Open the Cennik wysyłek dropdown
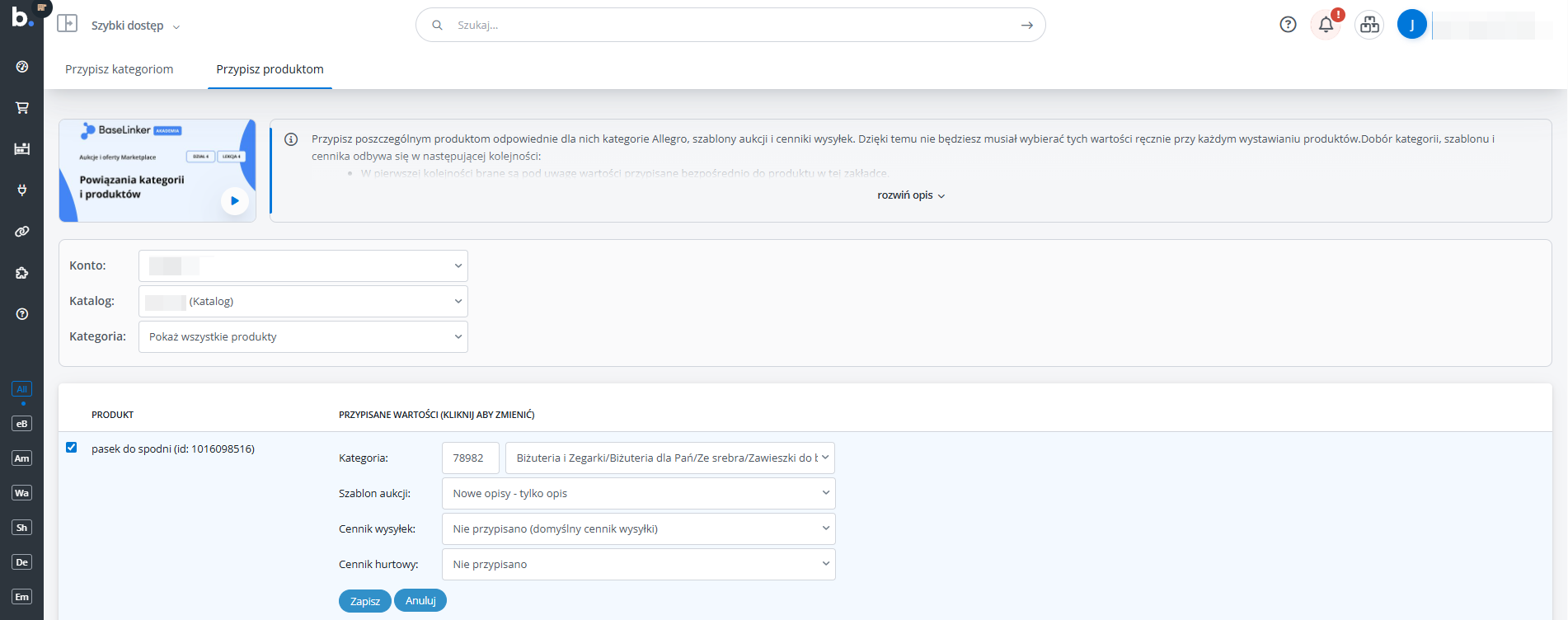The image size is (1568, 620). [638, 529]
